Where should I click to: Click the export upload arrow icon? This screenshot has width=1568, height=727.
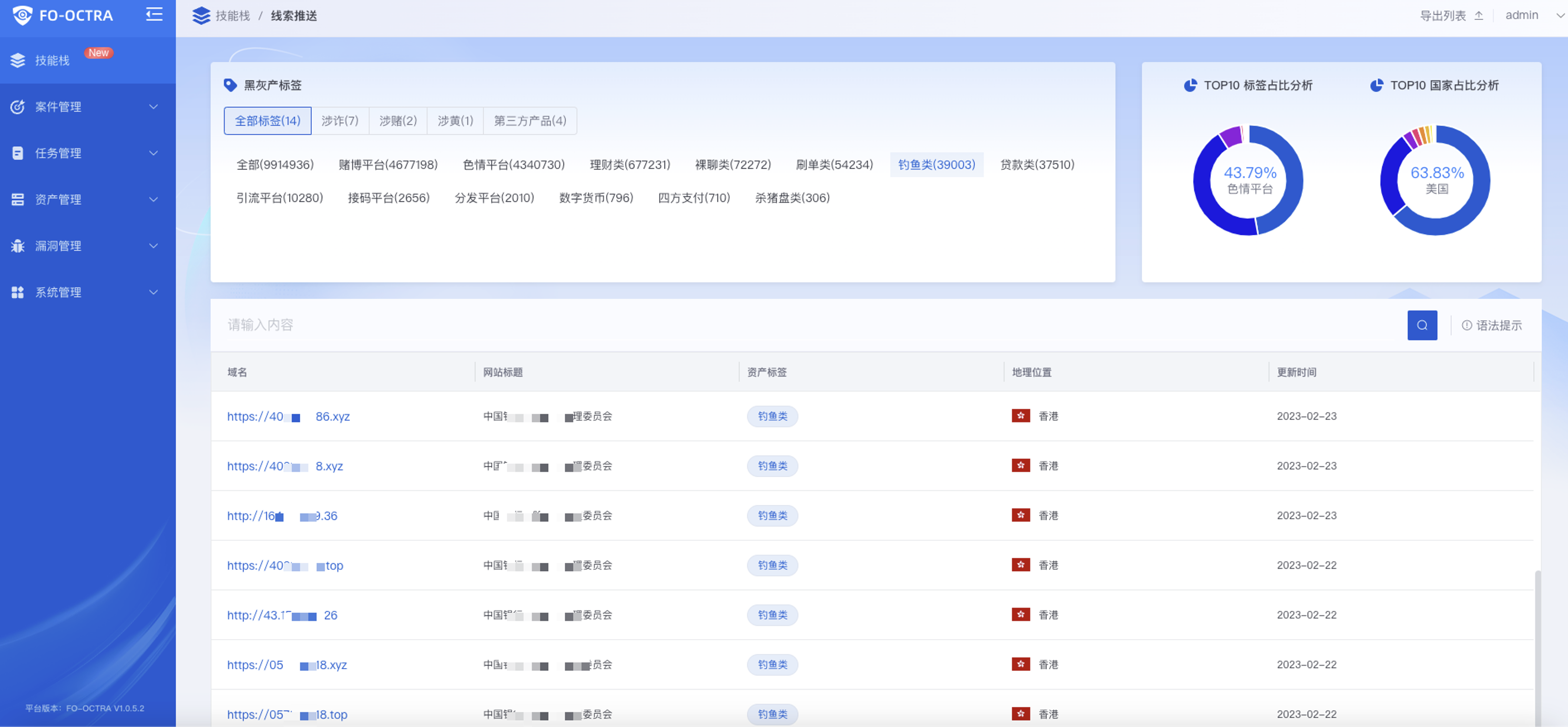coord(1479,15)
